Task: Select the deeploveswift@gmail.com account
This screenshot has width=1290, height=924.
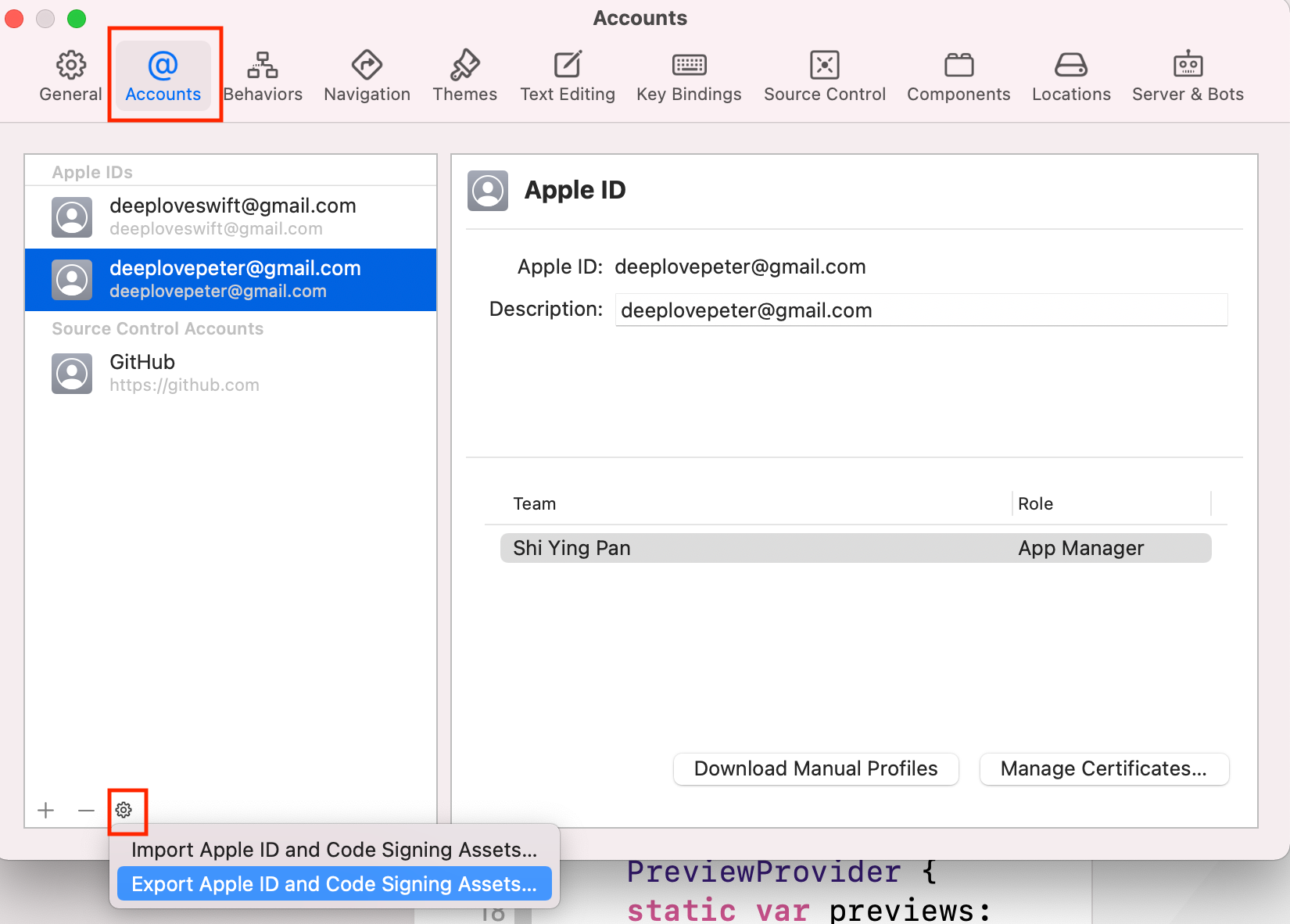Action: [231, 217]
